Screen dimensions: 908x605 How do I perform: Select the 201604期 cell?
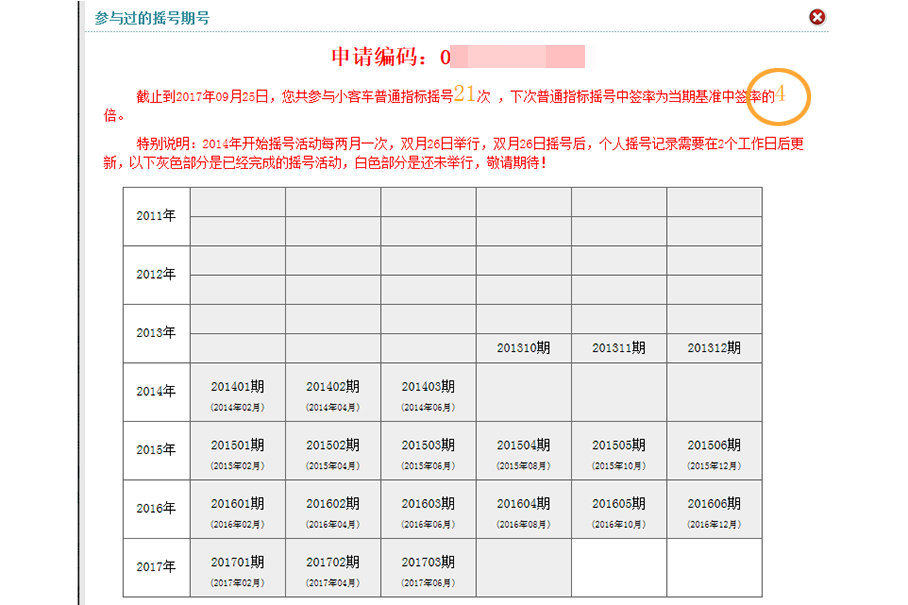pyautogui.click(x=523, y=509)
